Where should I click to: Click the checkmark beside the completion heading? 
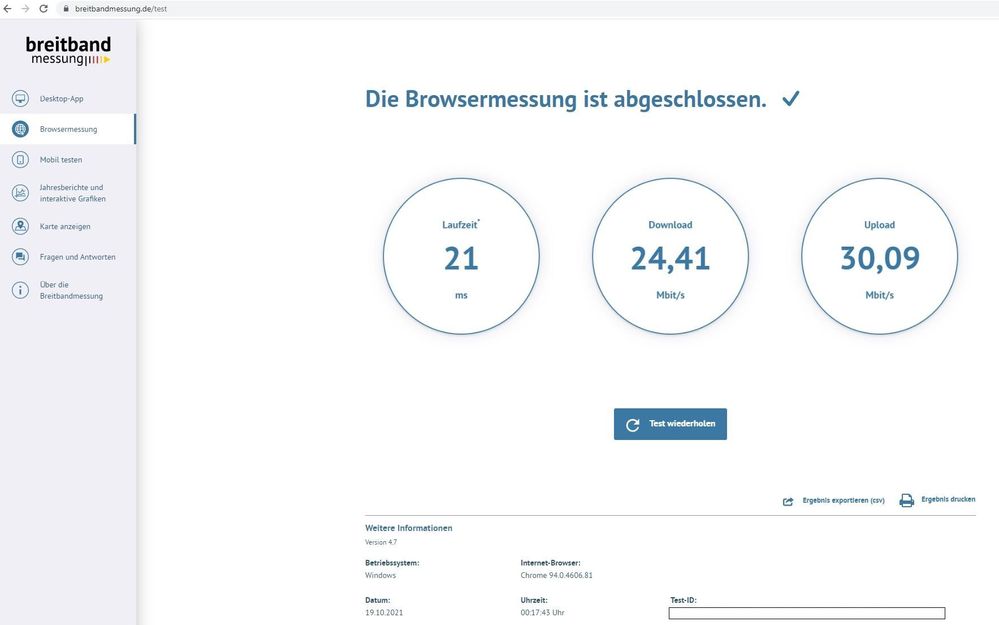pos(791,99)
